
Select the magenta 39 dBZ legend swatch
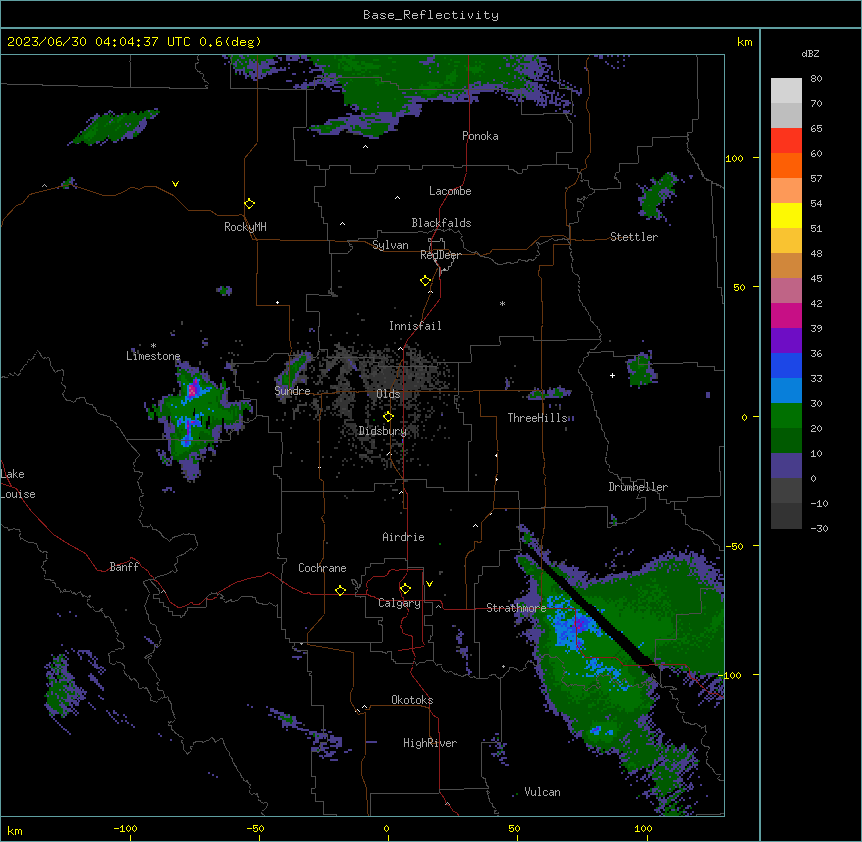pos(786,315)
